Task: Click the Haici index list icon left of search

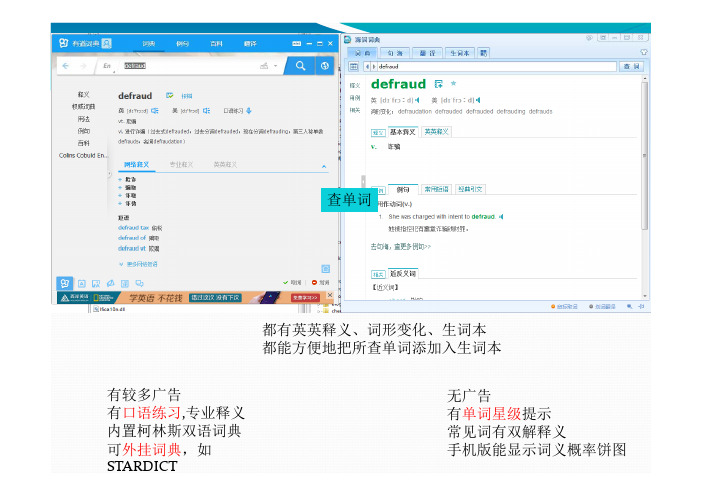Action: click(354, 67)
